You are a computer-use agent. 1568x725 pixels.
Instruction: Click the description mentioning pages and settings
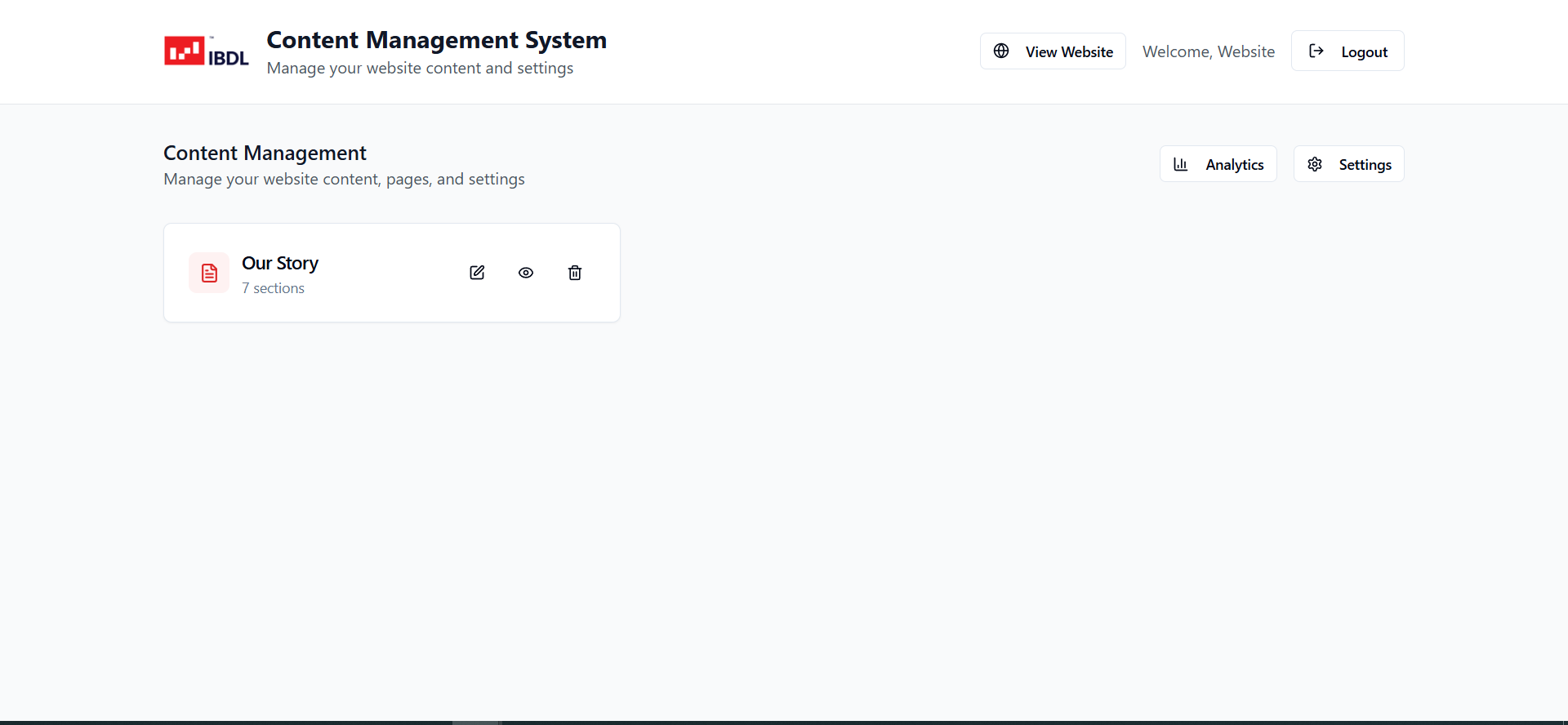click(x=344, y=179)
